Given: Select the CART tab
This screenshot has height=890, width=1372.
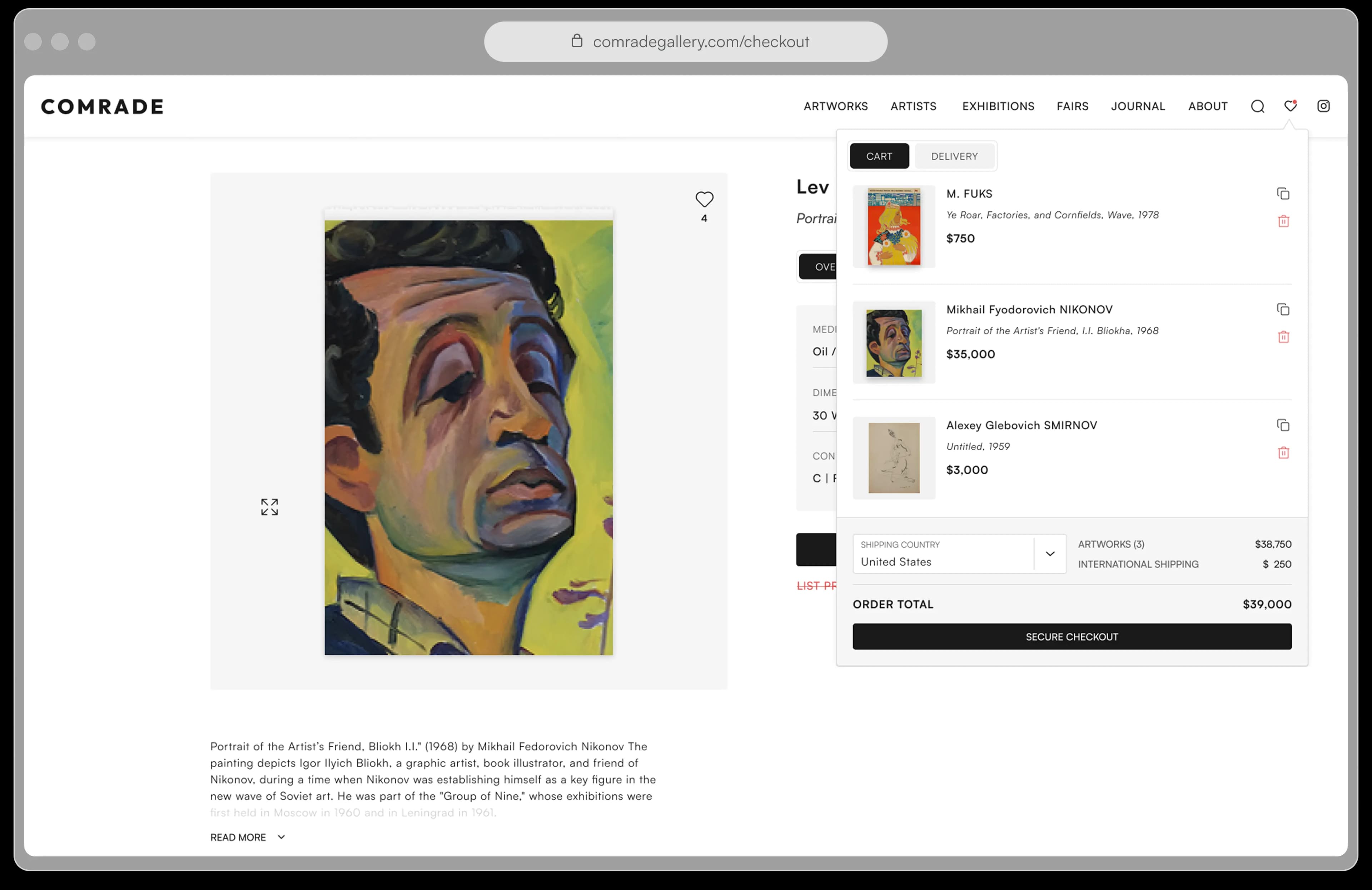Looking at the screenshot, I should [879, 156].
